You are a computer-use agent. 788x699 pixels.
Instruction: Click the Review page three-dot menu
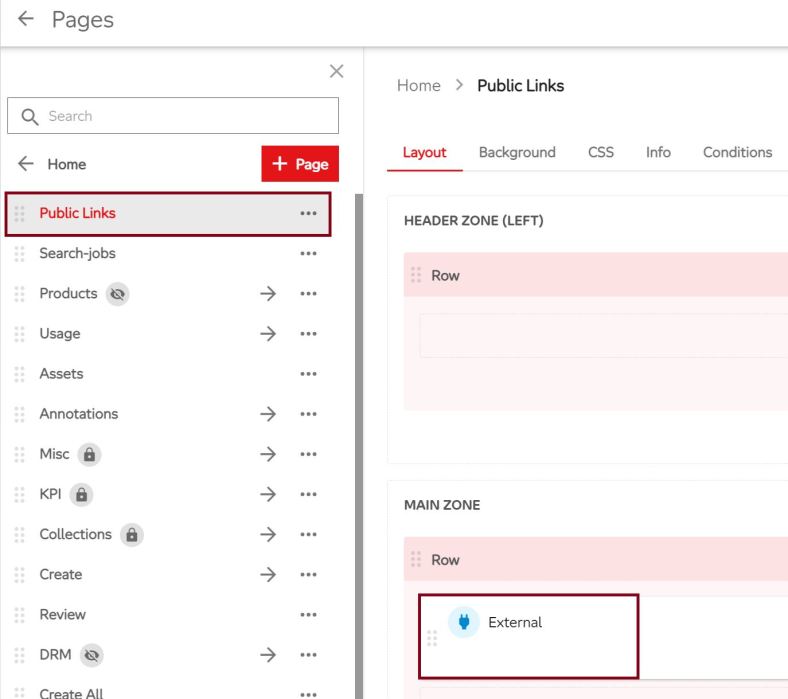pyautogui.click(x=308, y=615)
